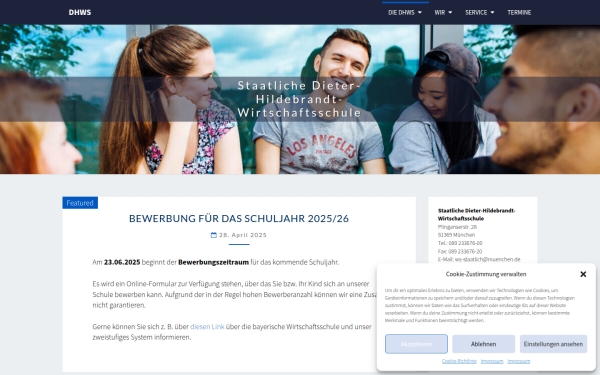
Task: Open Einstellungen ansehen in cookie dialog
Action: click(553, 344)
